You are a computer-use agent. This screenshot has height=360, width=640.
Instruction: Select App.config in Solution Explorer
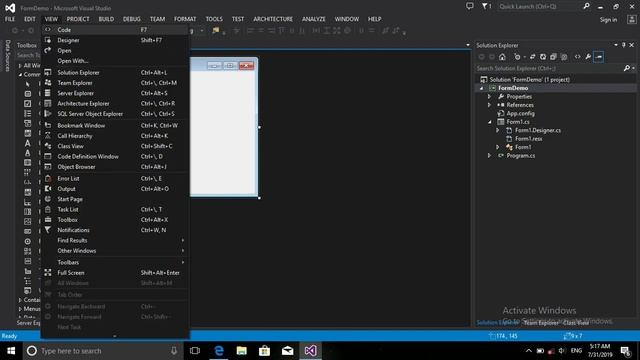click(520, 113)
